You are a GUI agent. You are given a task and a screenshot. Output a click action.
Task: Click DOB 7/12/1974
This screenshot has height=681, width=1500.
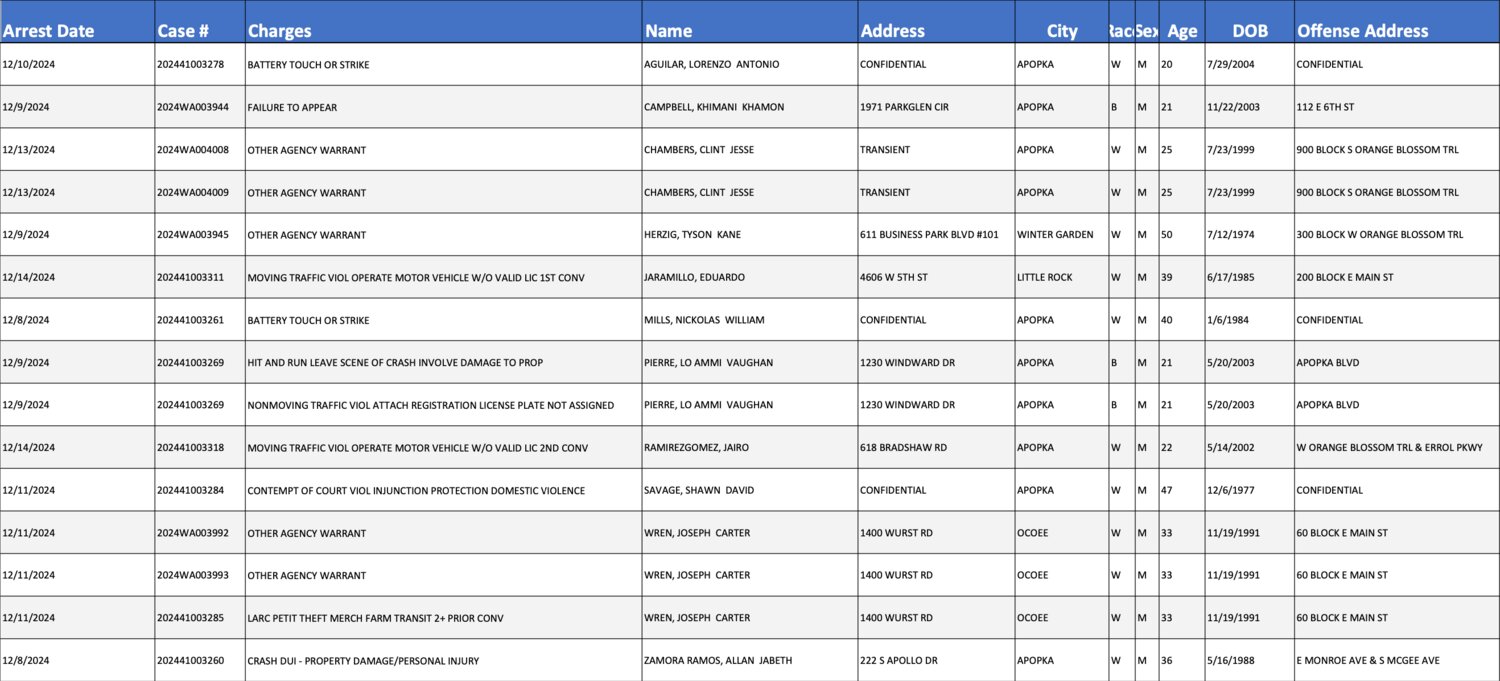(x=1230, y=235)
